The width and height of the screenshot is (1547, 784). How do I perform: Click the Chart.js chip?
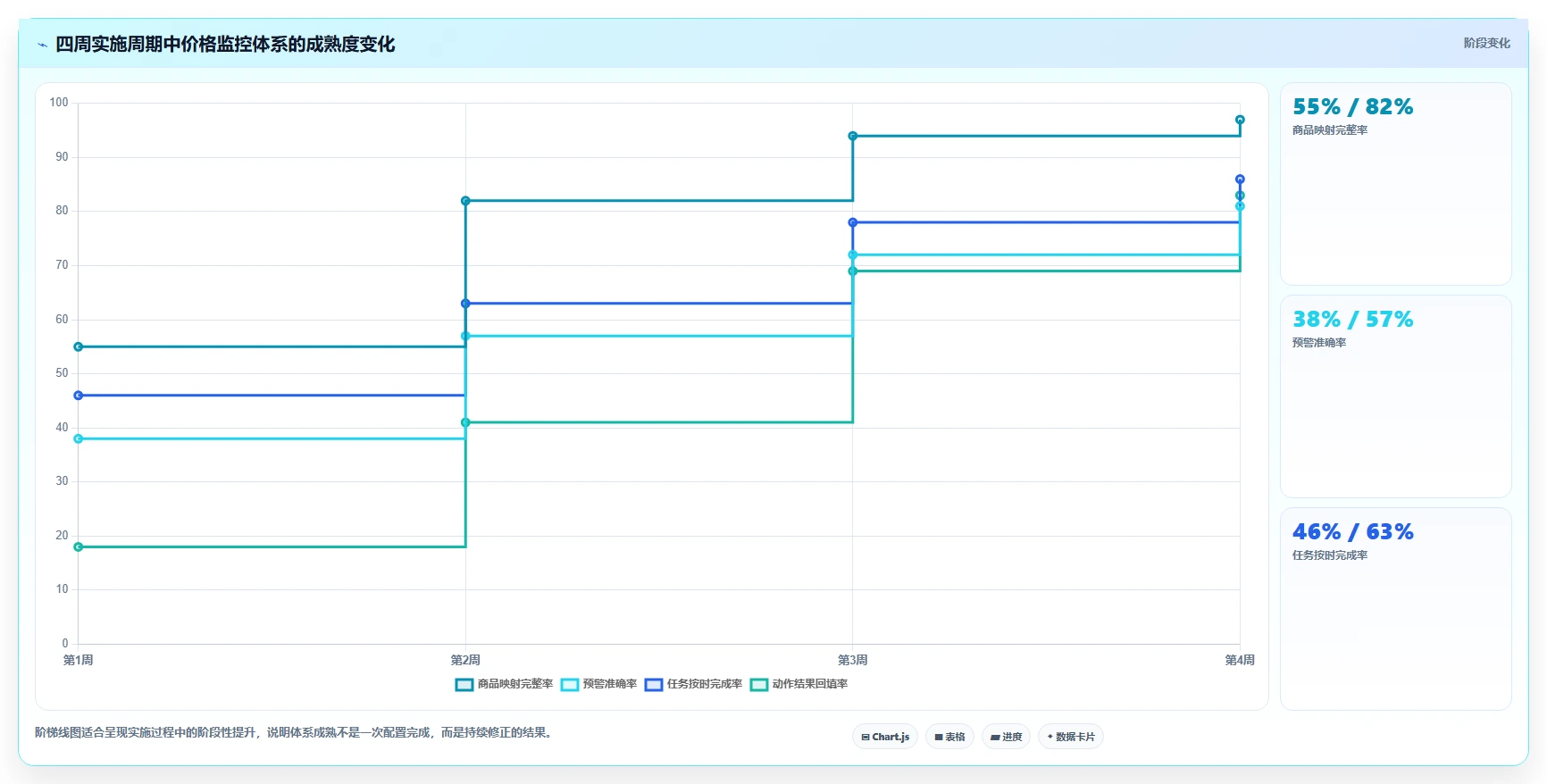coord(885,737)
